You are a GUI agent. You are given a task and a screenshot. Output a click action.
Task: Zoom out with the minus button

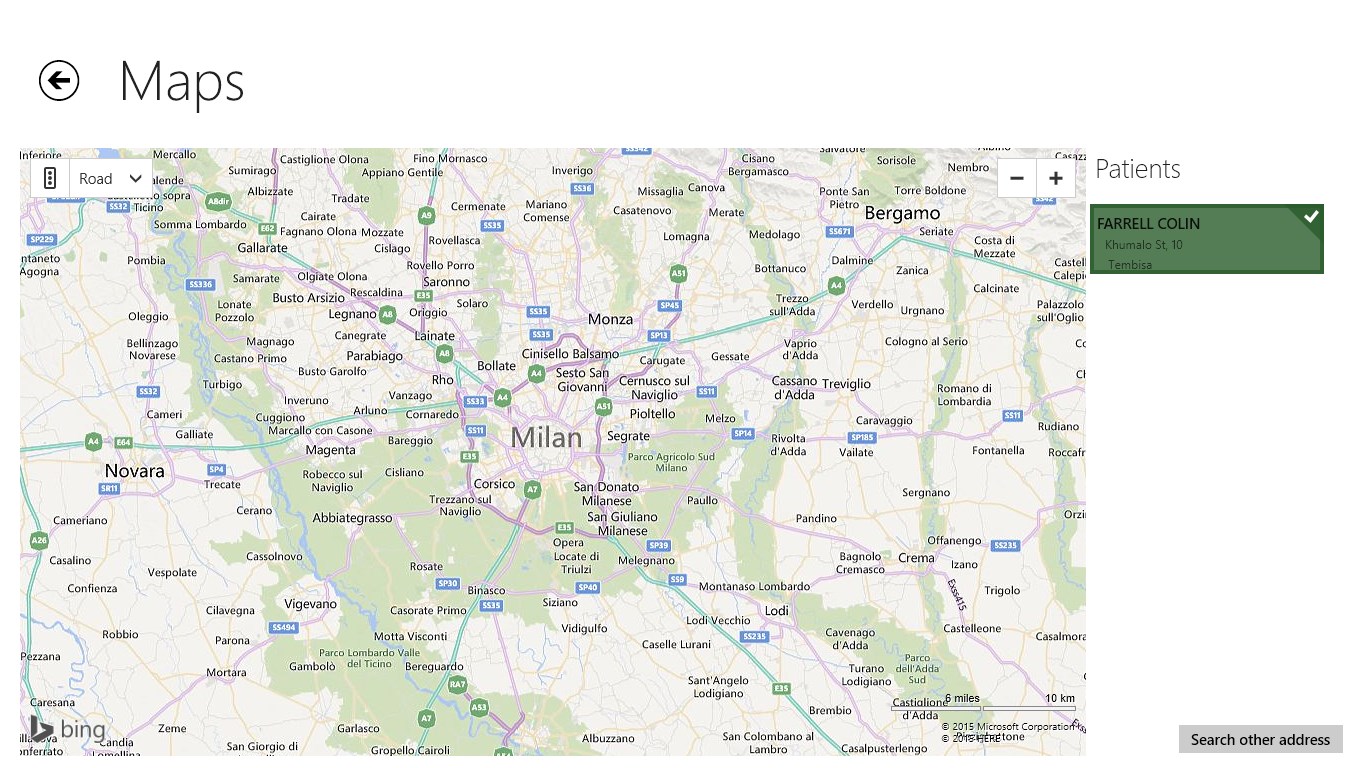point(1017,179)
